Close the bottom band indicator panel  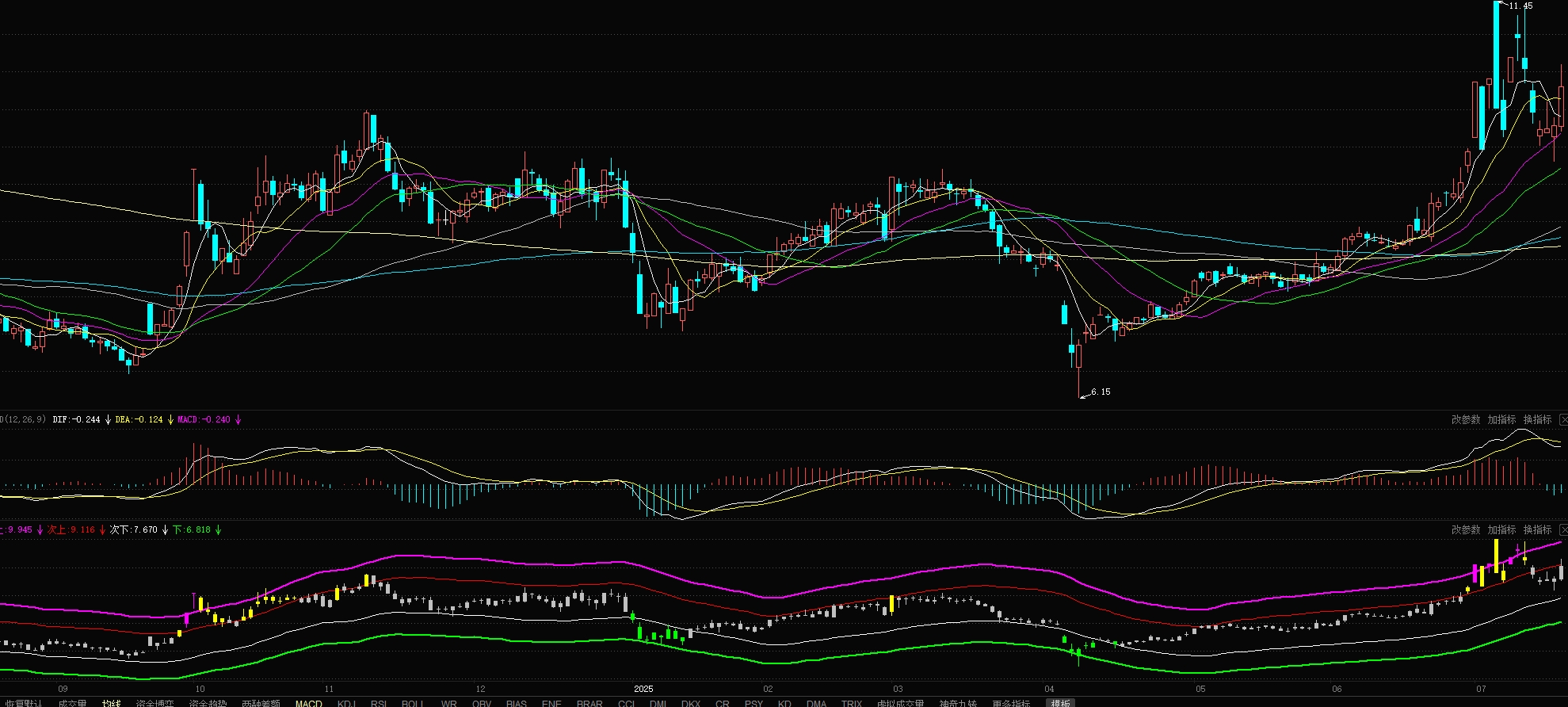click(1563, 529)
